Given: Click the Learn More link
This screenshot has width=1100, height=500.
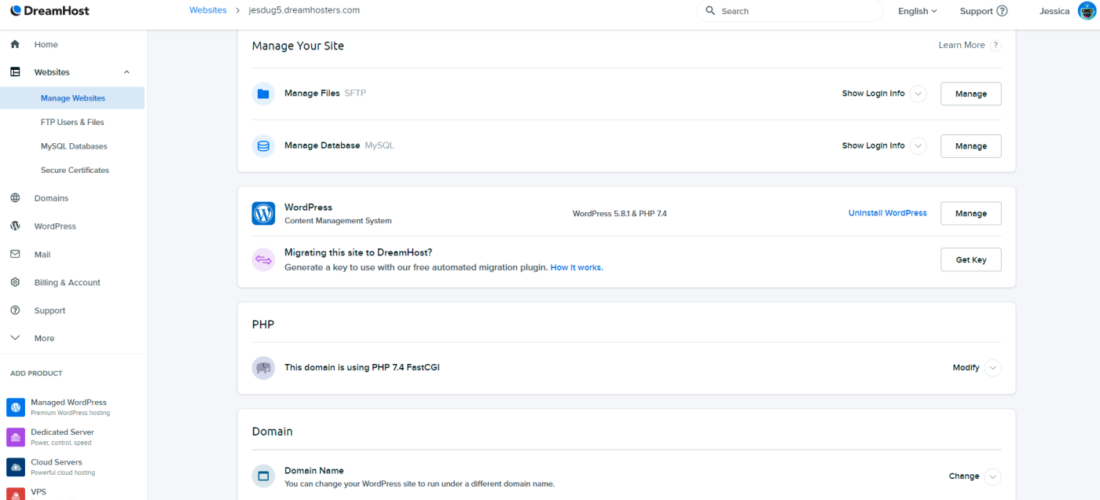Looking at the screenshot, I should [962, 45].
